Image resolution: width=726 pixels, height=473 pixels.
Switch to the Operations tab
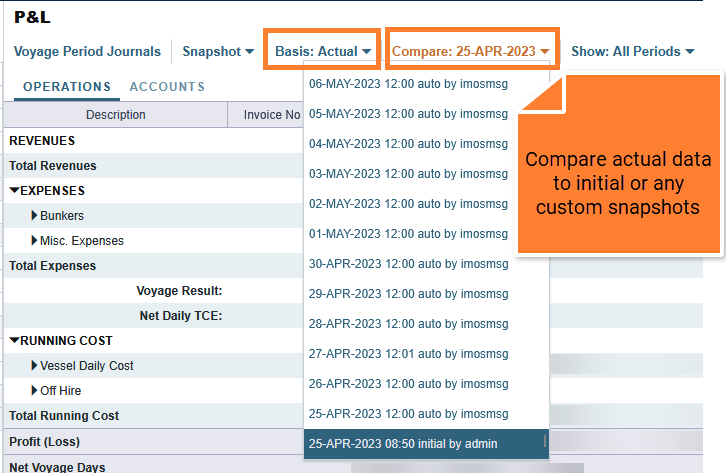point(67,87)
